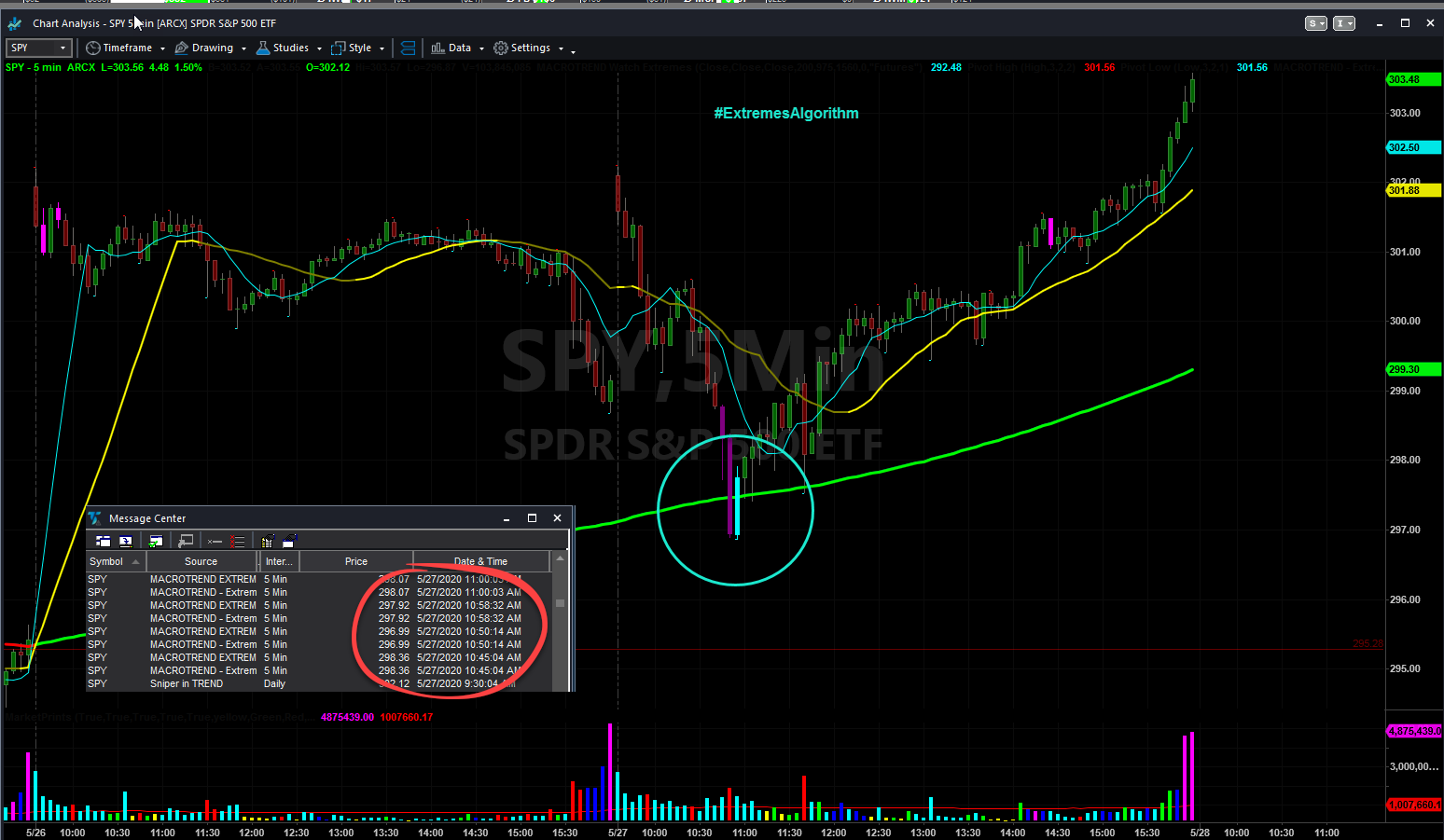The height and width of the screenshot is (840, 1444).
Task: Click the clear messages icon in Message Center
Action: [237, 541]
